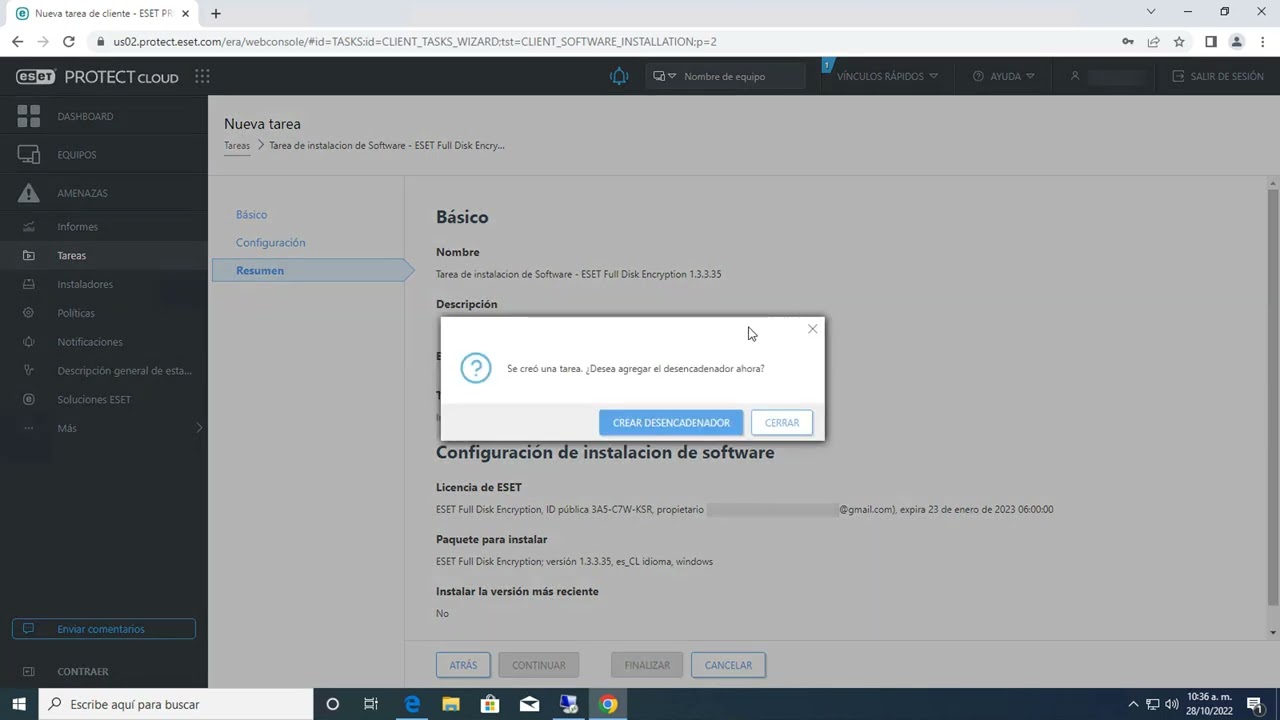This screenshot has width=1280, height=720.
Task: Close the dialog with the X icon
Action: coord(813,329)
